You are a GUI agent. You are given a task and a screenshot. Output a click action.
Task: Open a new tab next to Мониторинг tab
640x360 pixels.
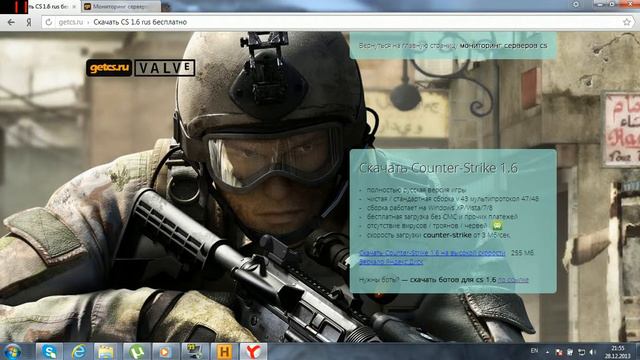click(165, 7)
